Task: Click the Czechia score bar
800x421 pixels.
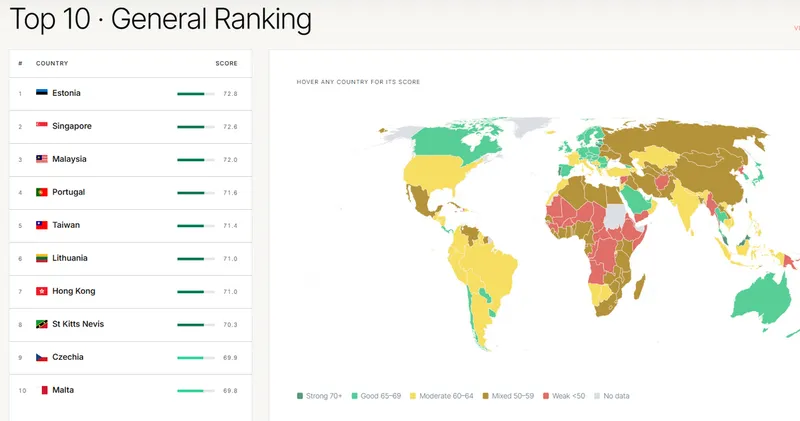Action: [x=196, y=358]
